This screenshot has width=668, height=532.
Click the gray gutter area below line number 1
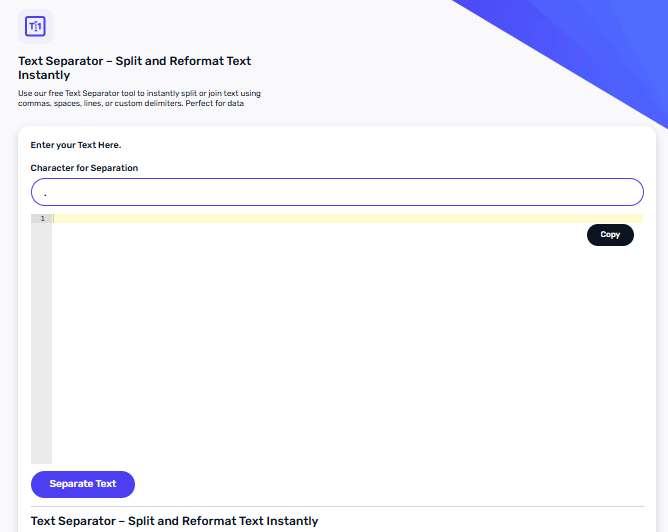tap(41, 343)
